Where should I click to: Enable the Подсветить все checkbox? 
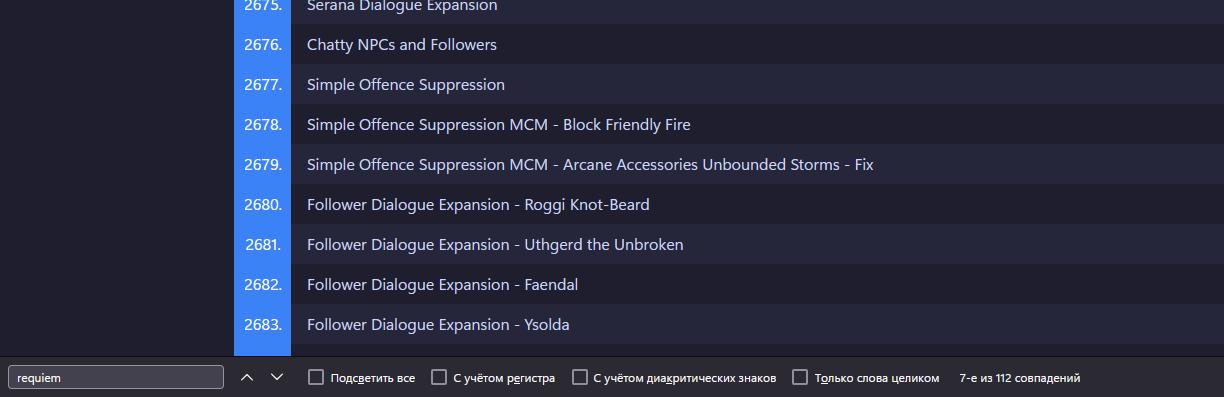click(316, 377)
